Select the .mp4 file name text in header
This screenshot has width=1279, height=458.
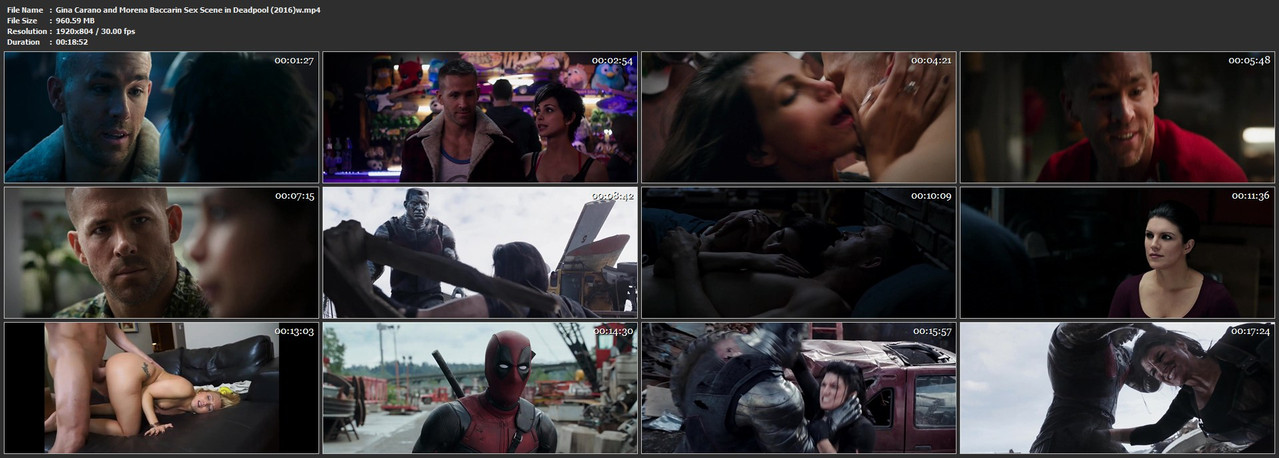click(x=188, y=9)
